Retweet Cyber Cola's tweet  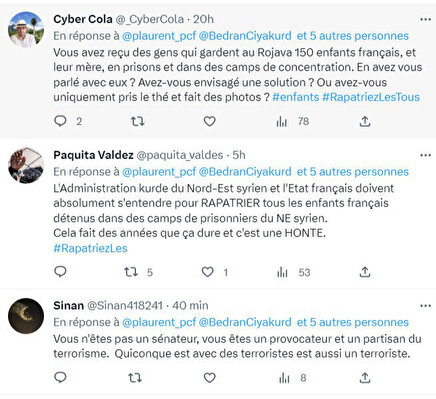click(x=137, y=121)
